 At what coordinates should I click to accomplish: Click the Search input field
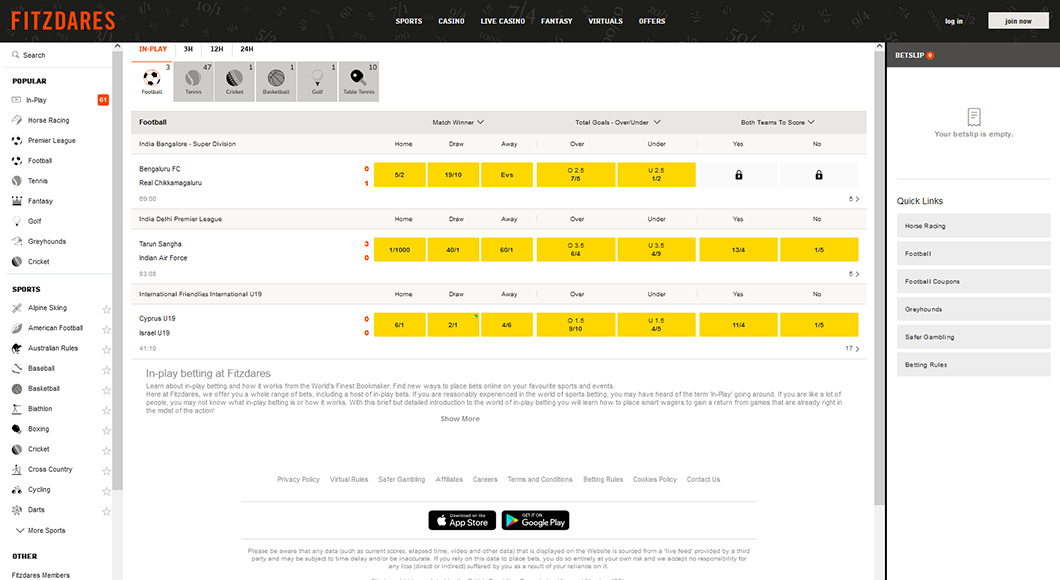click(57, 55)
